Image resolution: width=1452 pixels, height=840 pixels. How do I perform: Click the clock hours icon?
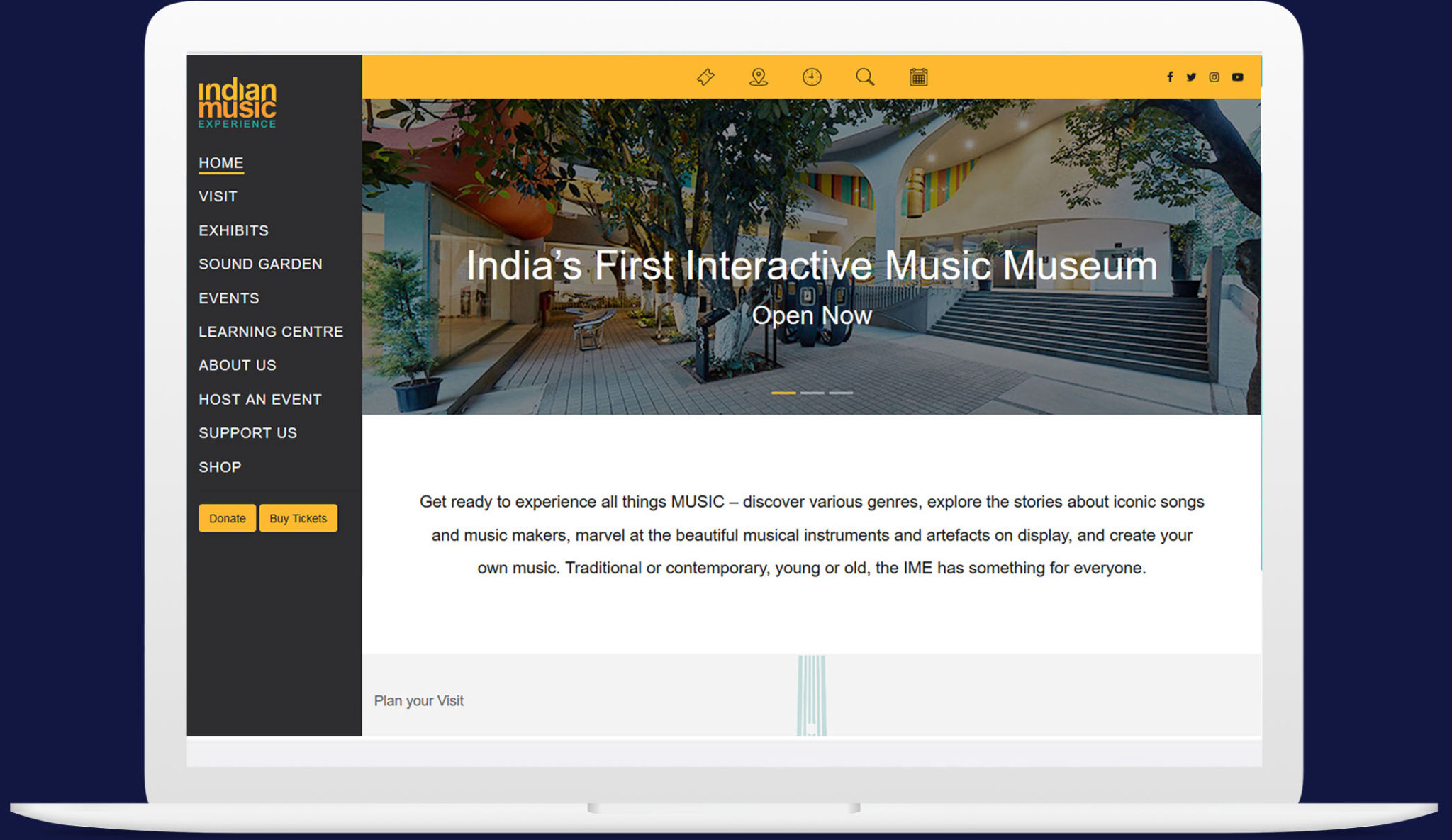tap(812, 77)
